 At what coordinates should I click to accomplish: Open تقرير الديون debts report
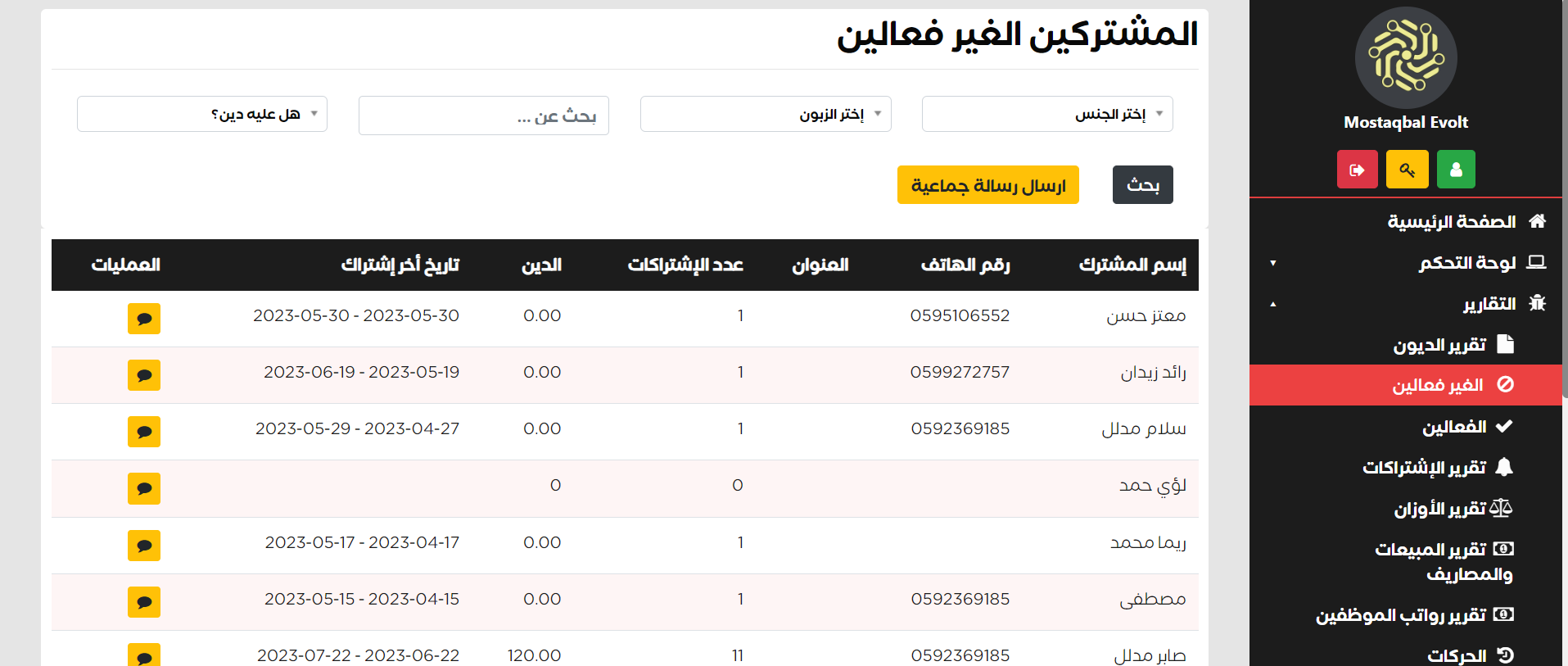click(x=1439, y=345)
